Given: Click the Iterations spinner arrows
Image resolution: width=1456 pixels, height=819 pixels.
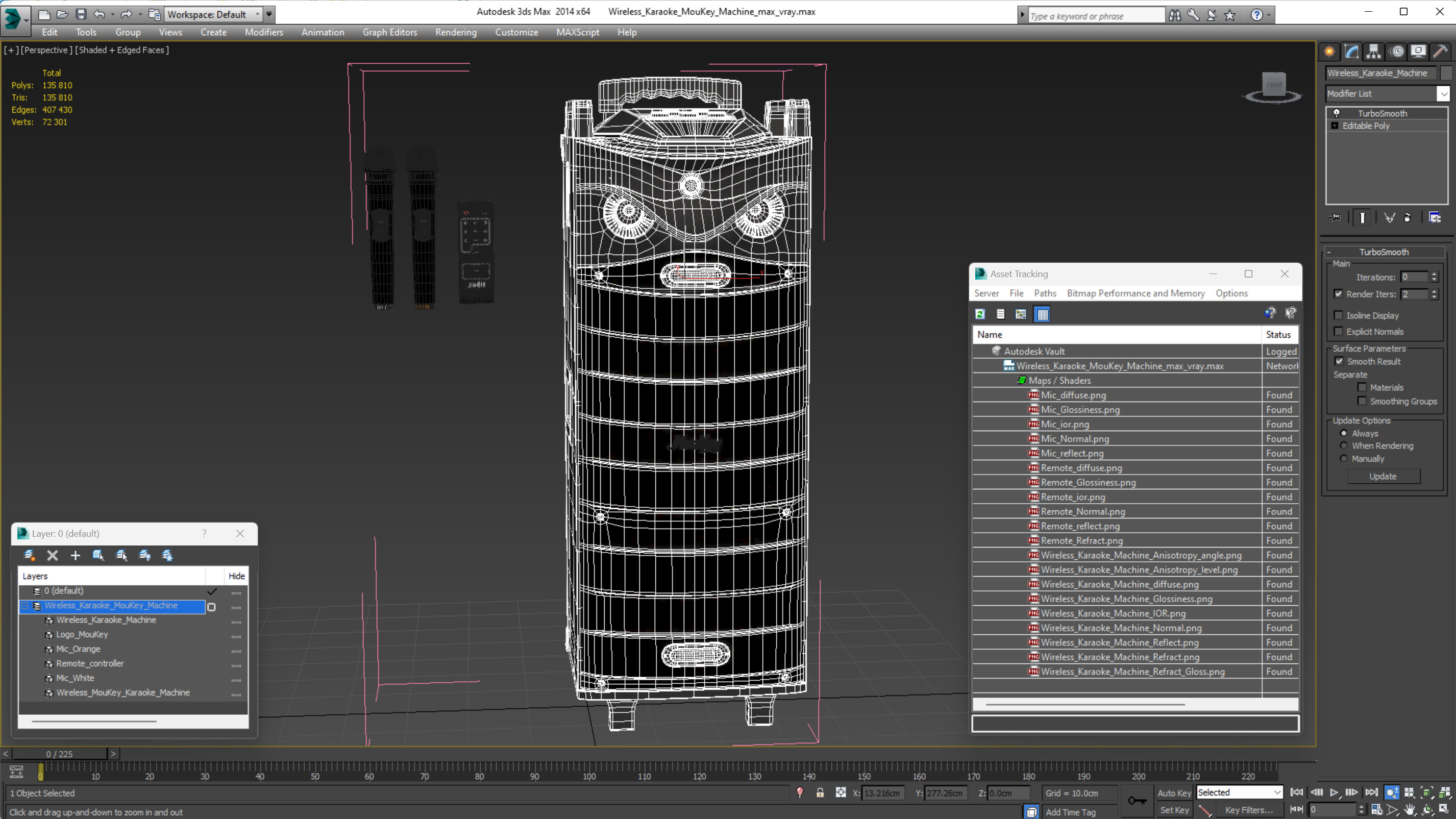Looking at the screenshot, I should click(x=1434, y=277).
